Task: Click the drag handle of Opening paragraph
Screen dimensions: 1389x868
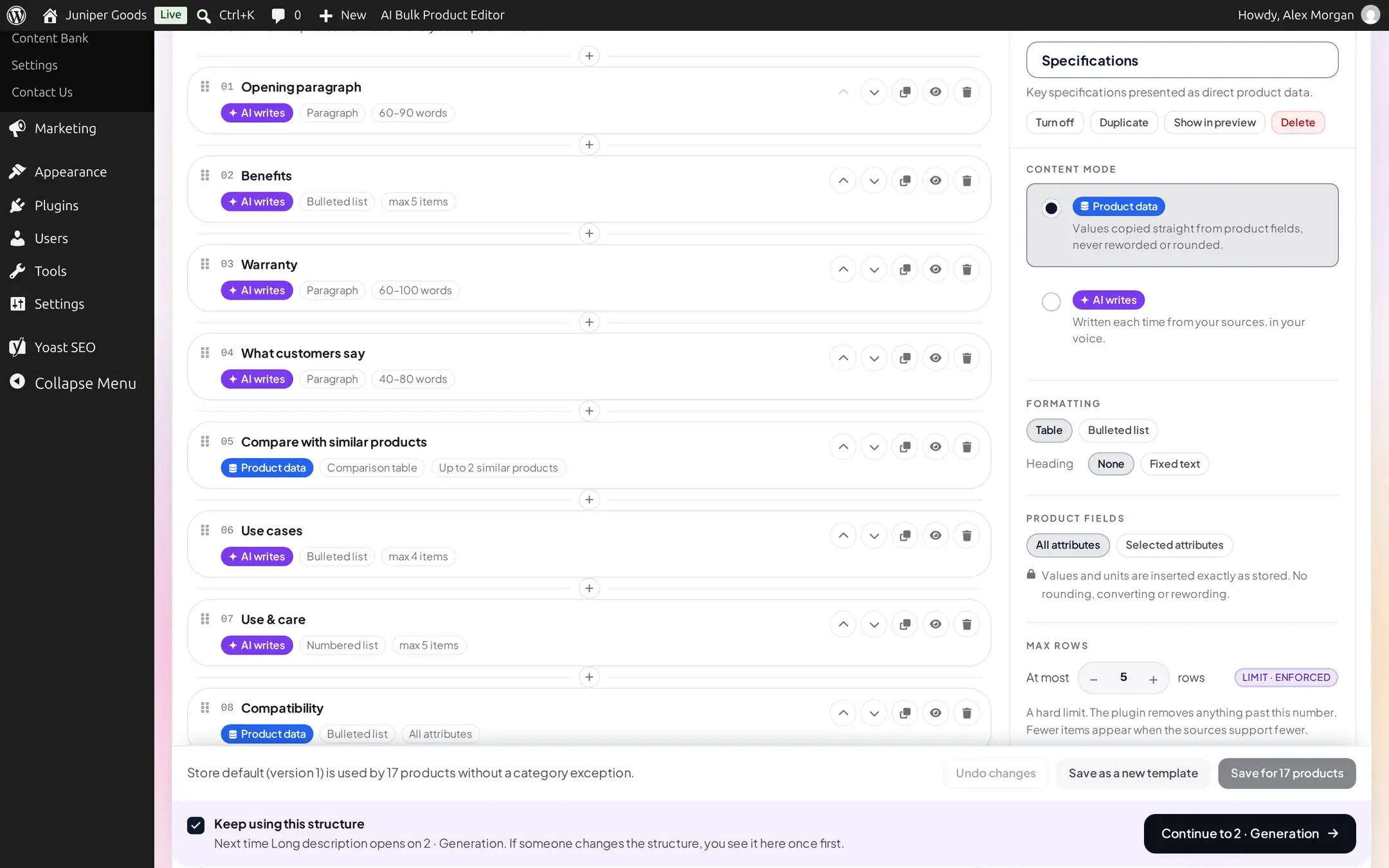Action: [205, 86]
